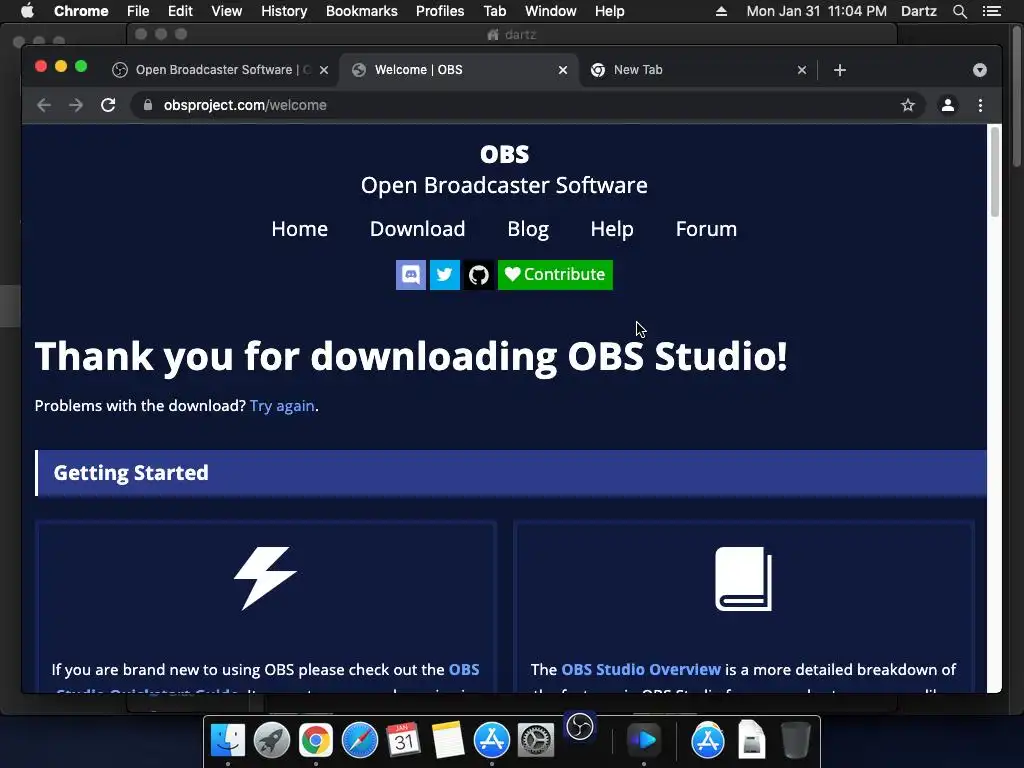Open the GitHub icon link
Screen dimensions: 1024x768
coord(479,275)
